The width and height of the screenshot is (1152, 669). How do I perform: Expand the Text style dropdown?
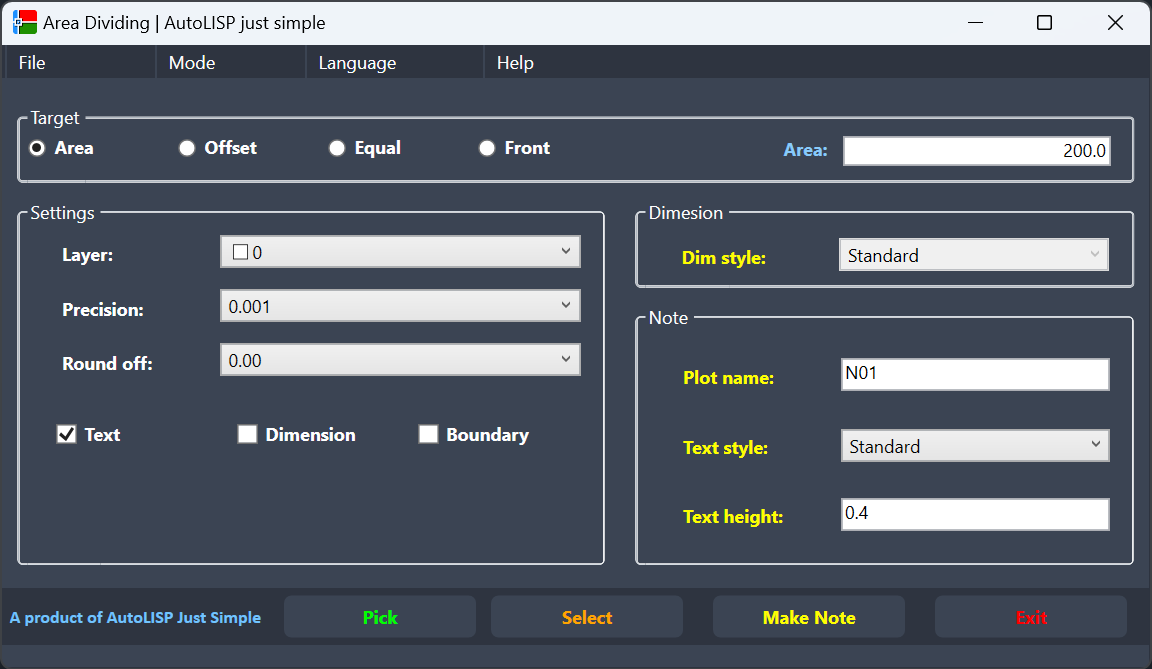tap(975, 446)
